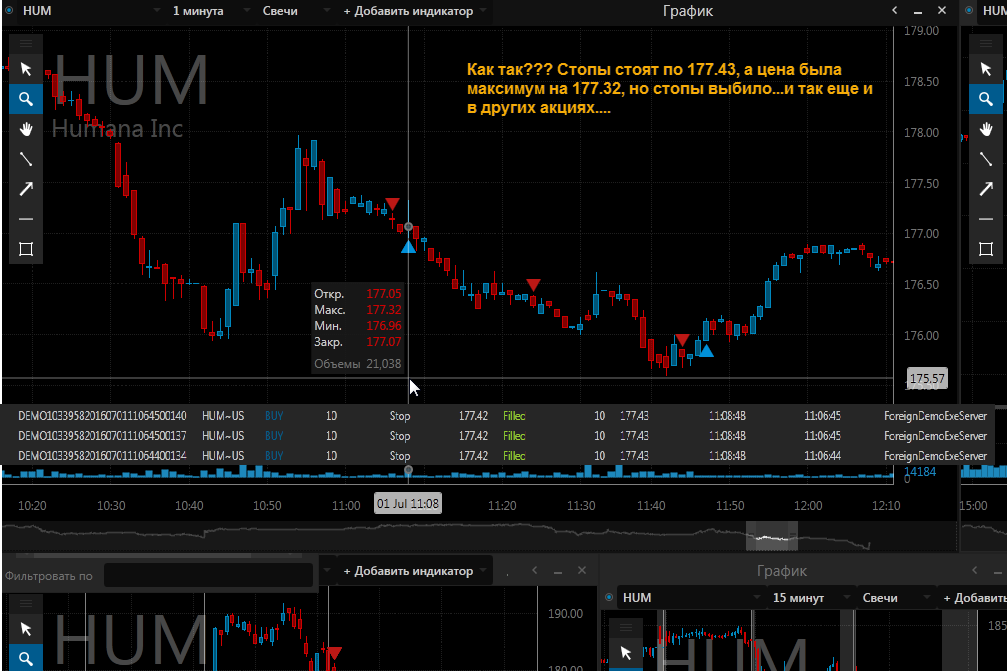Click the red sell marker near 11:24
Image resolution: width=1008 pixels, height=671 pixels.
533,285
